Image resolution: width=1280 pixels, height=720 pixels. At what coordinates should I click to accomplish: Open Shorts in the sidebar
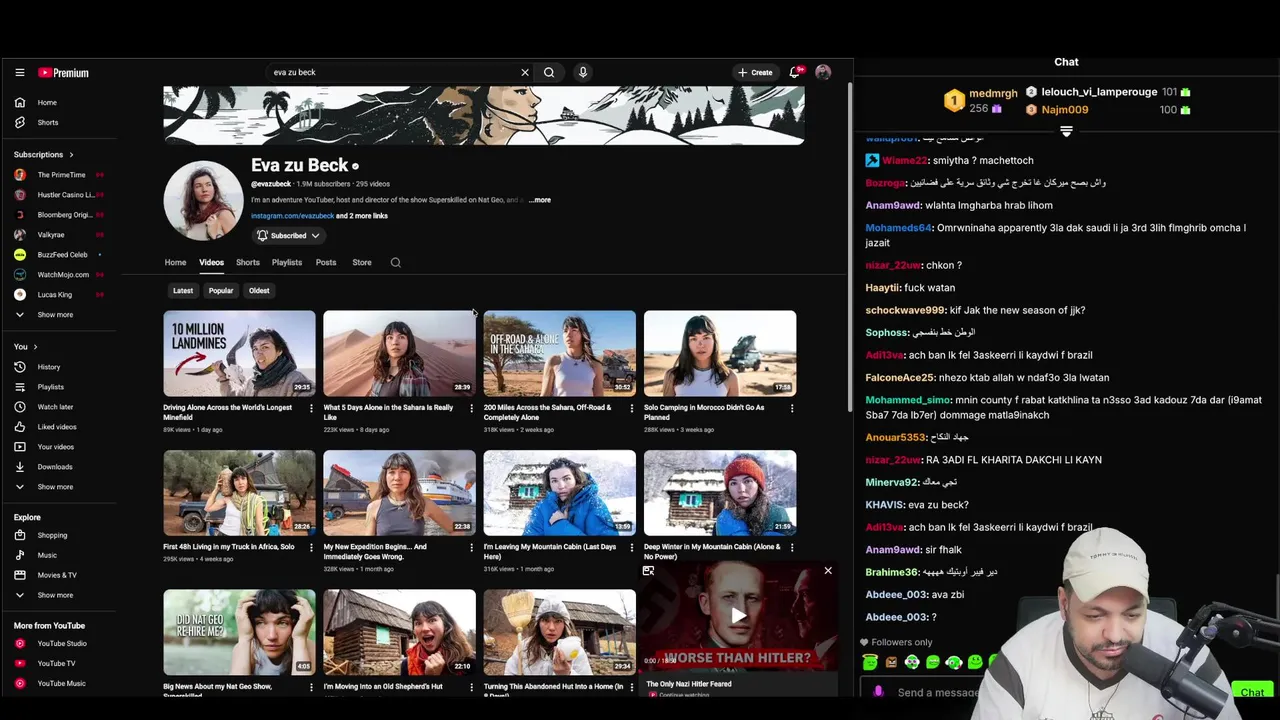(x=47, y=122)
